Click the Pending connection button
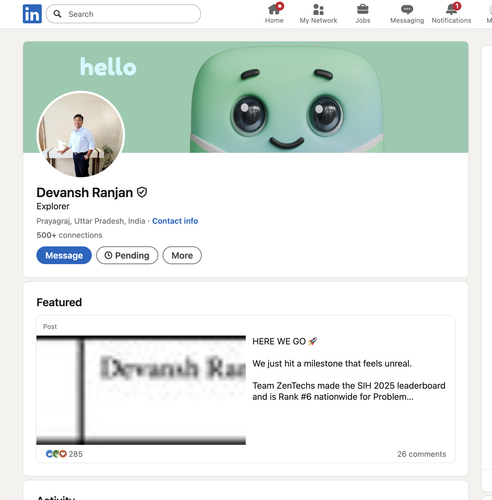 (127, 255)
